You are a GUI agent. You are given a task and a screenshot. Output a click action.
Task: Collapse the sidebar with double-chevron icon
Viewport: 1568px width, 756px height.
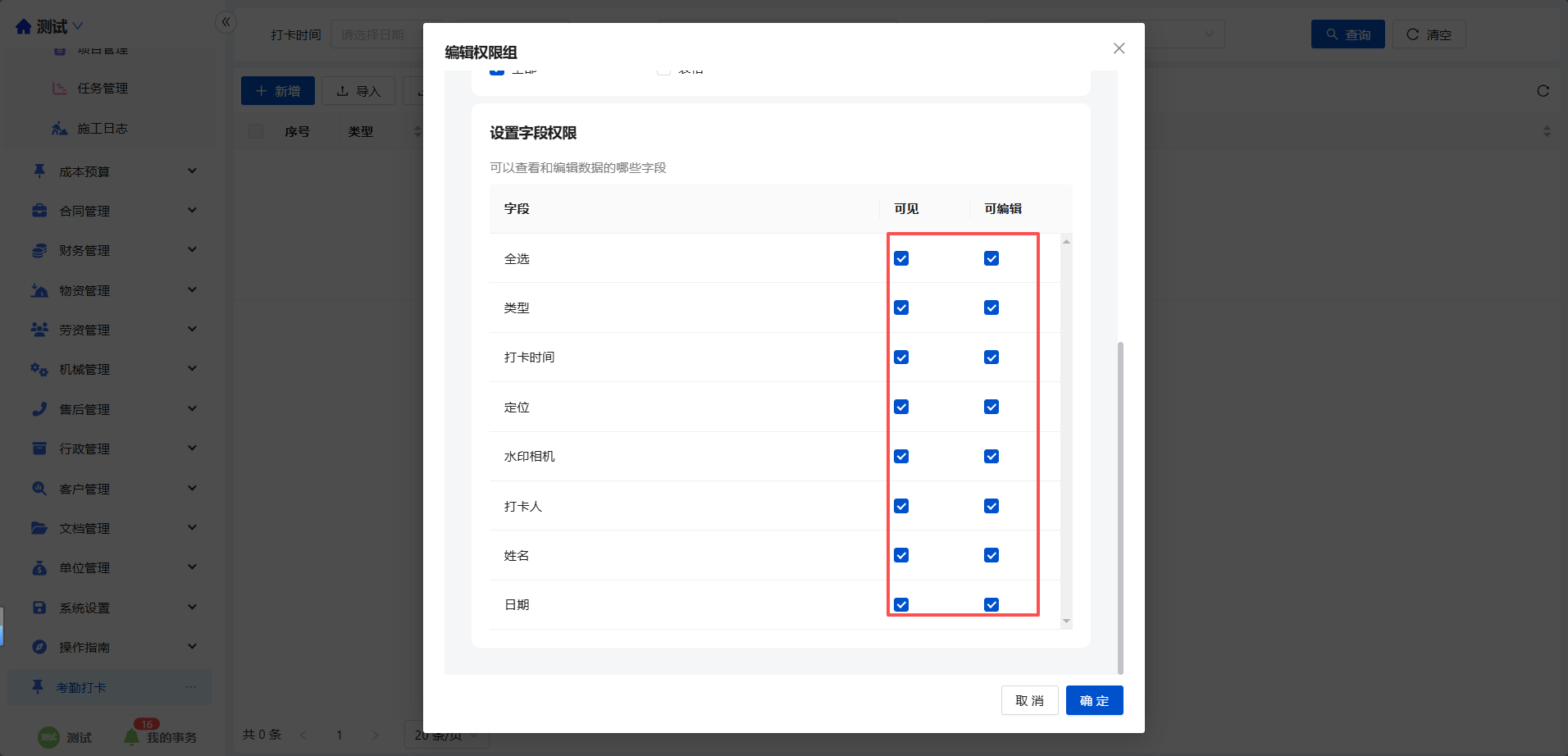point(226,22)
